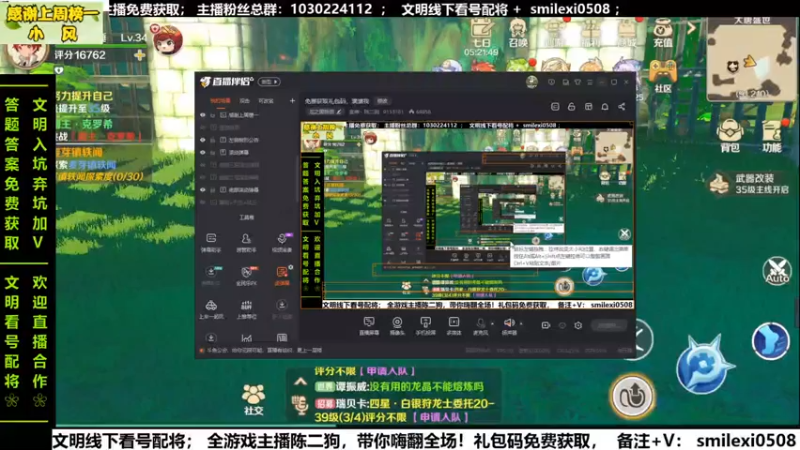800x450 pixels.
Task: Toggle the Auto battle button in game
Action: tap(777, 271)
